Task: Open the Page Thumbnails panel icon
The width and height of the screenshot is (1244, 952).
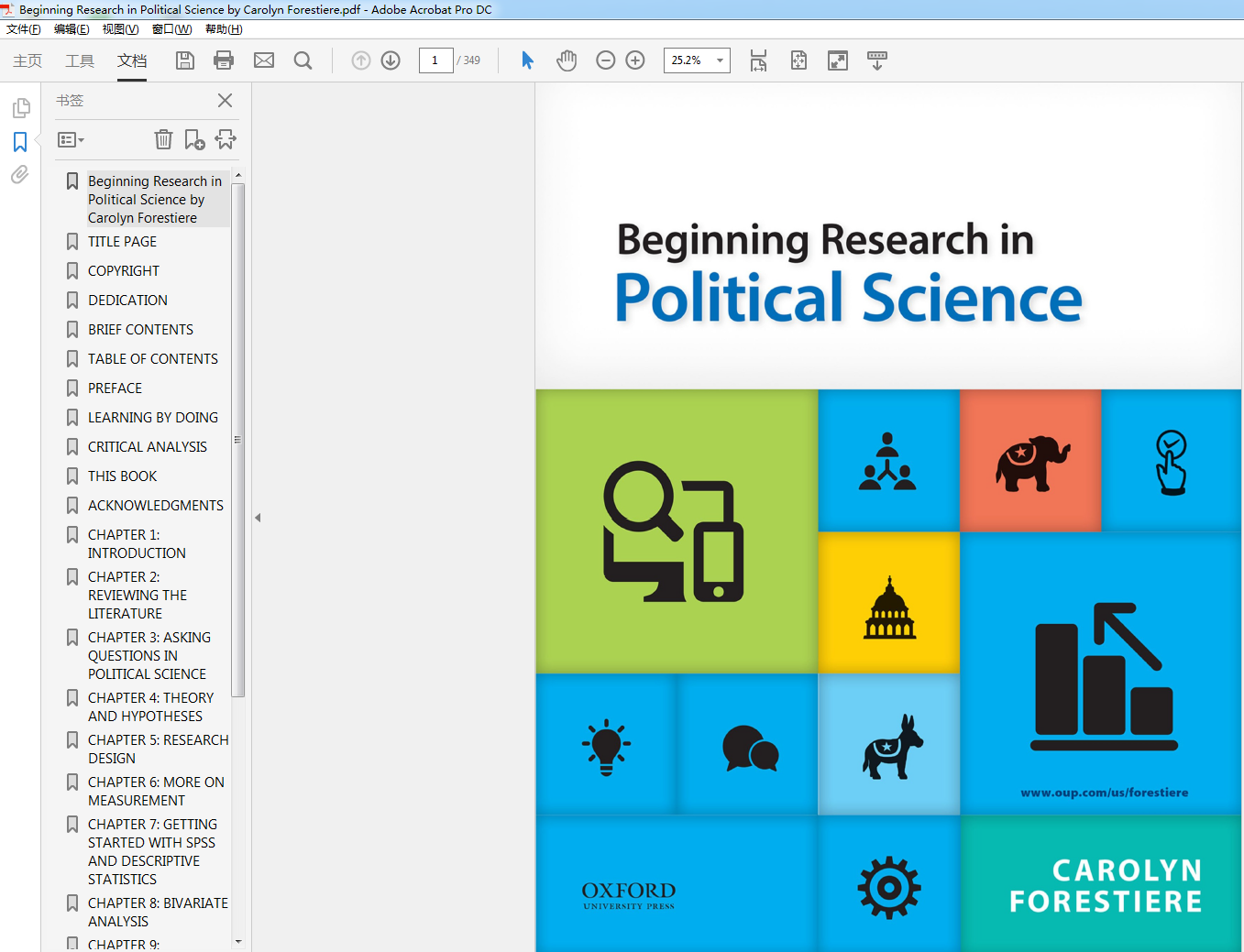Action: [x=20, y=108]
